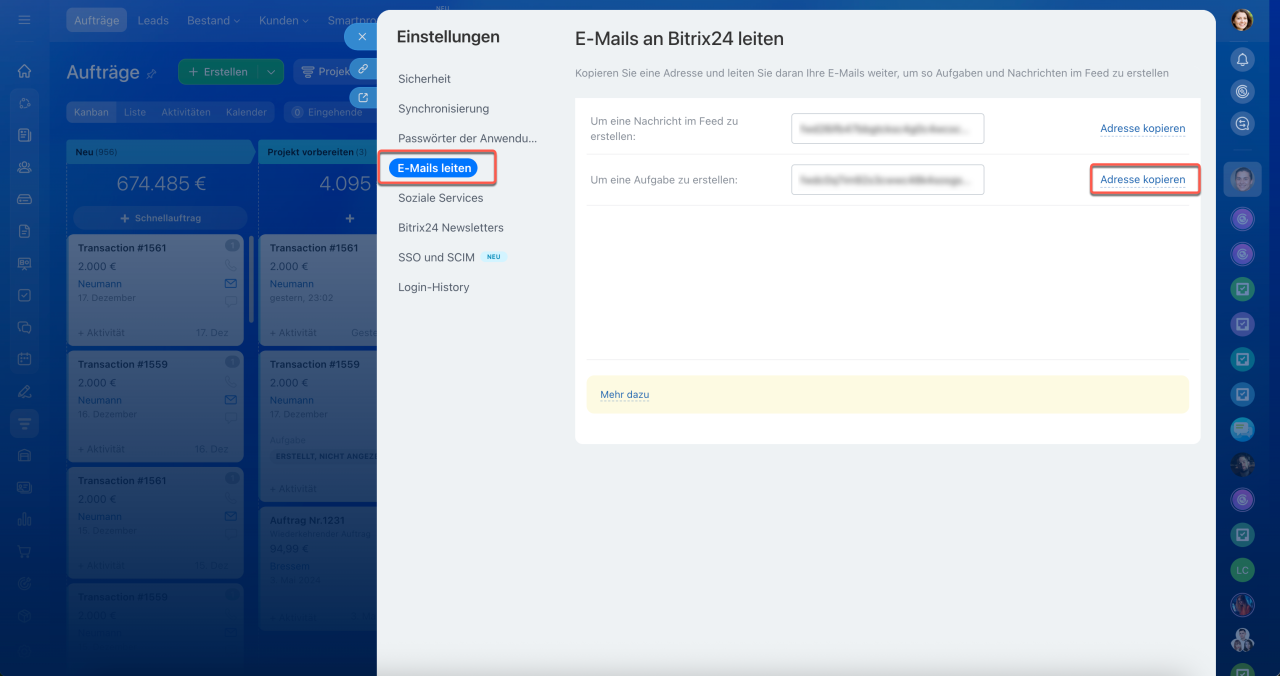Select the Liste view tab

point(135,112)
